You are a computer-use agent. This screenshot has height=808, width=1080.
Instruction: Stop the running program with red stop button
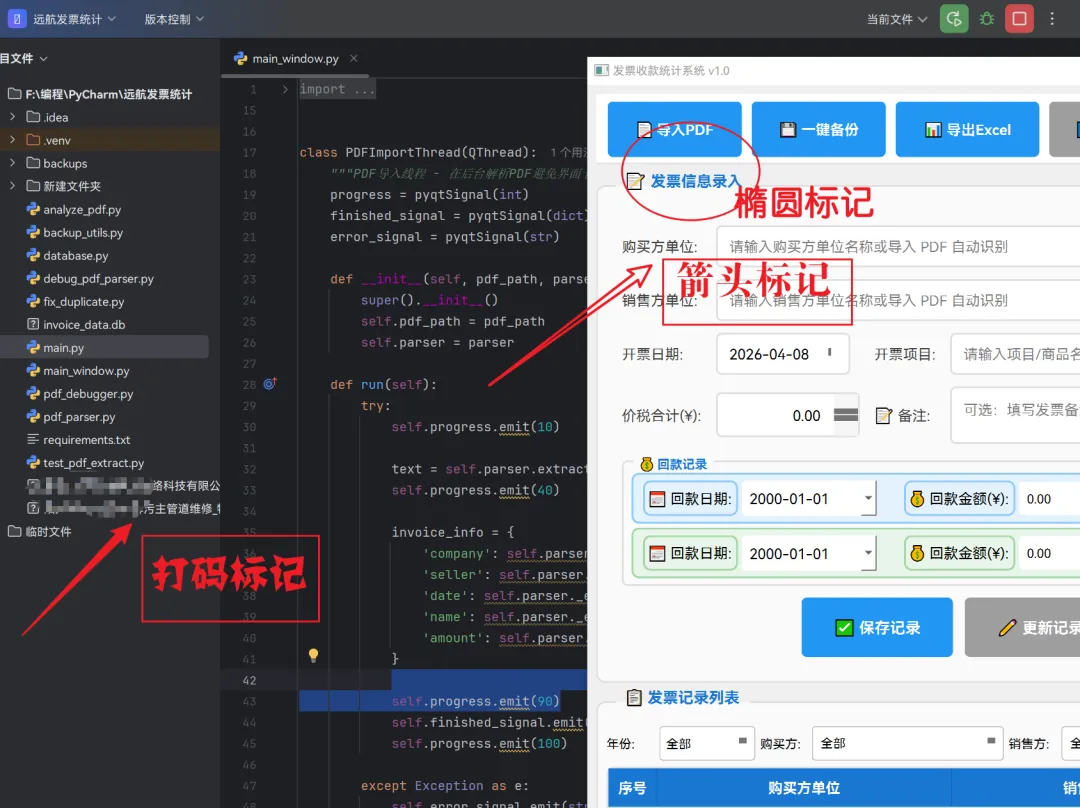point(1019,19)
